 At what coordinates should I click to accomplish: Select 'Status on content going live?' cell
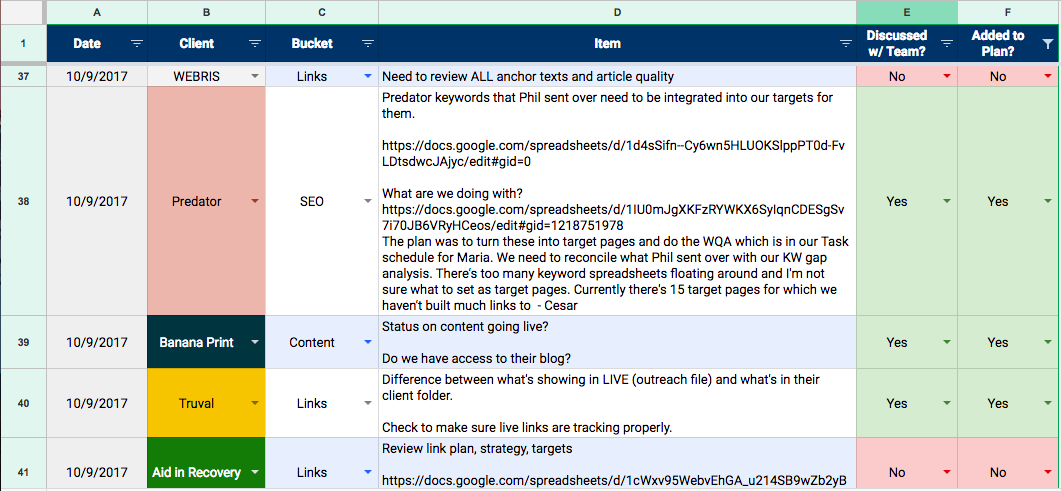pyautogui.click(x=617, y=342)
